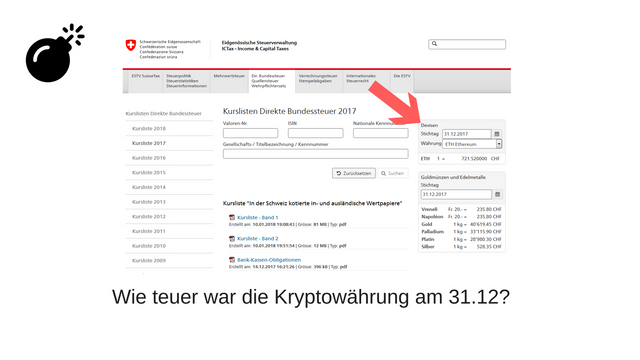
Task: Click the Vreneli price row
Action: click(461, 209)
